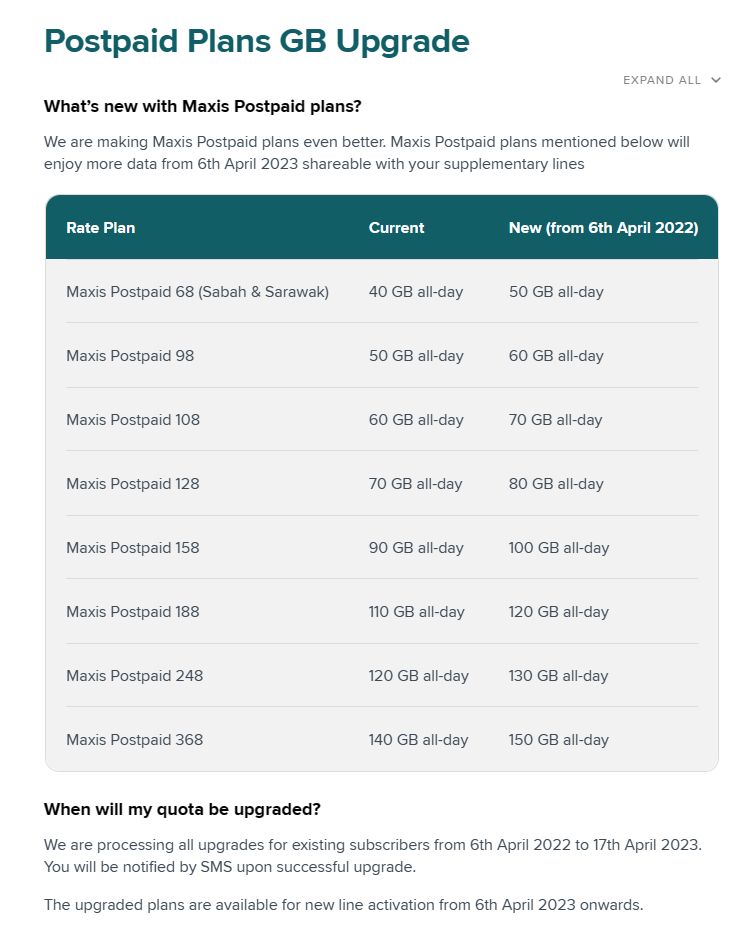Click the "New (from 6th April 2022)" header

[603, 228]
